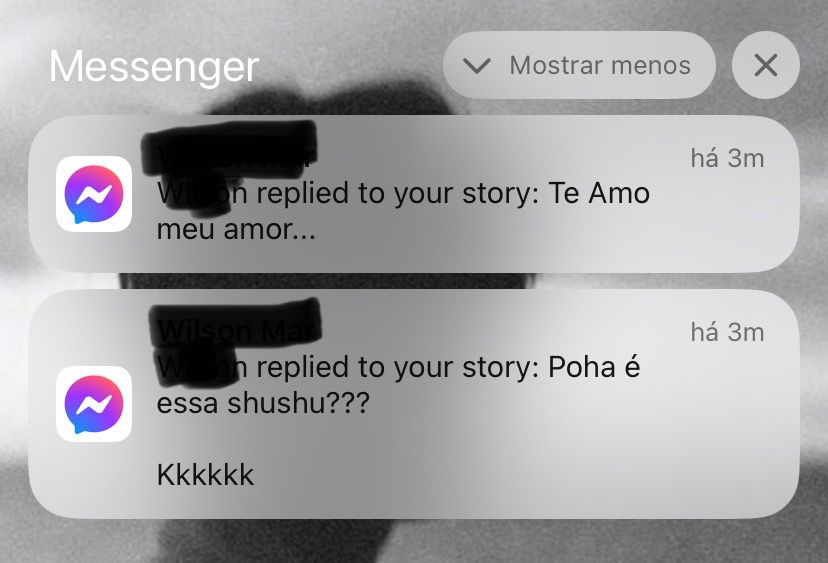Tap the wallpaper gap between the two notifications

coord(413,281)
